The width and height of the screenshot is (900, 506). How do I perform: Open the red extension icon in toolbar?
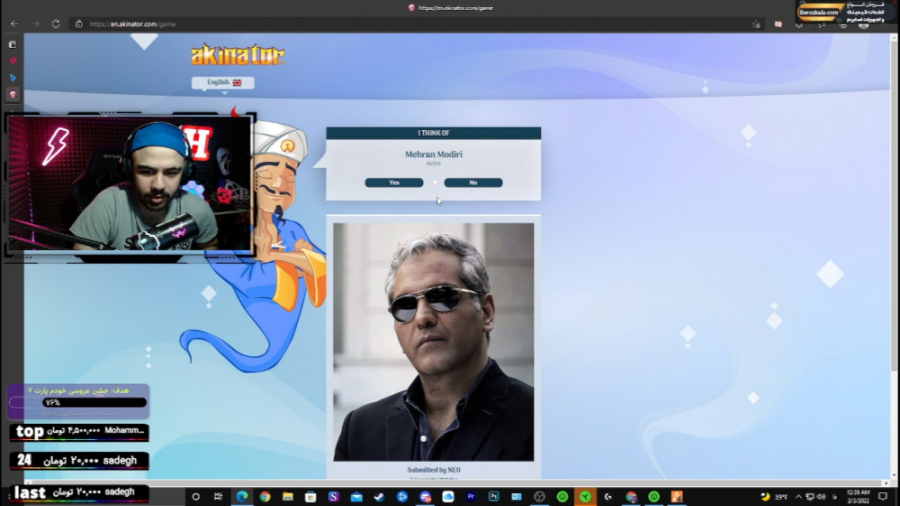pos(778,24)
